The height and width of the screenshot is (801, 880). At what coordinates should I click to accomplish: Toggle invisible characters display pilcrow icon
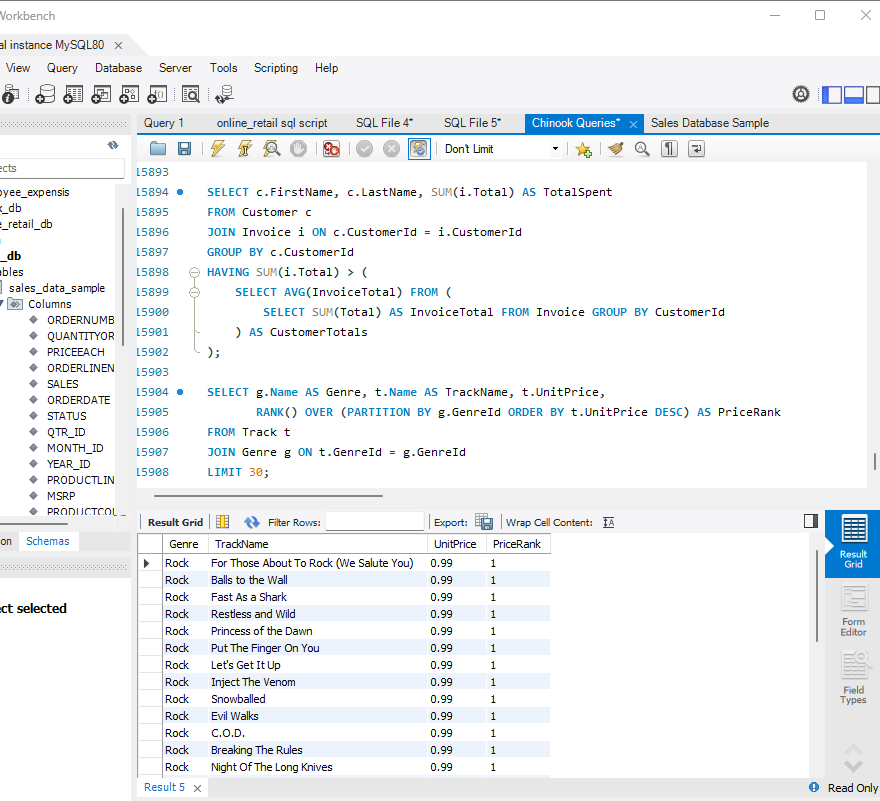pyautogui.click(x=670, y=149)
